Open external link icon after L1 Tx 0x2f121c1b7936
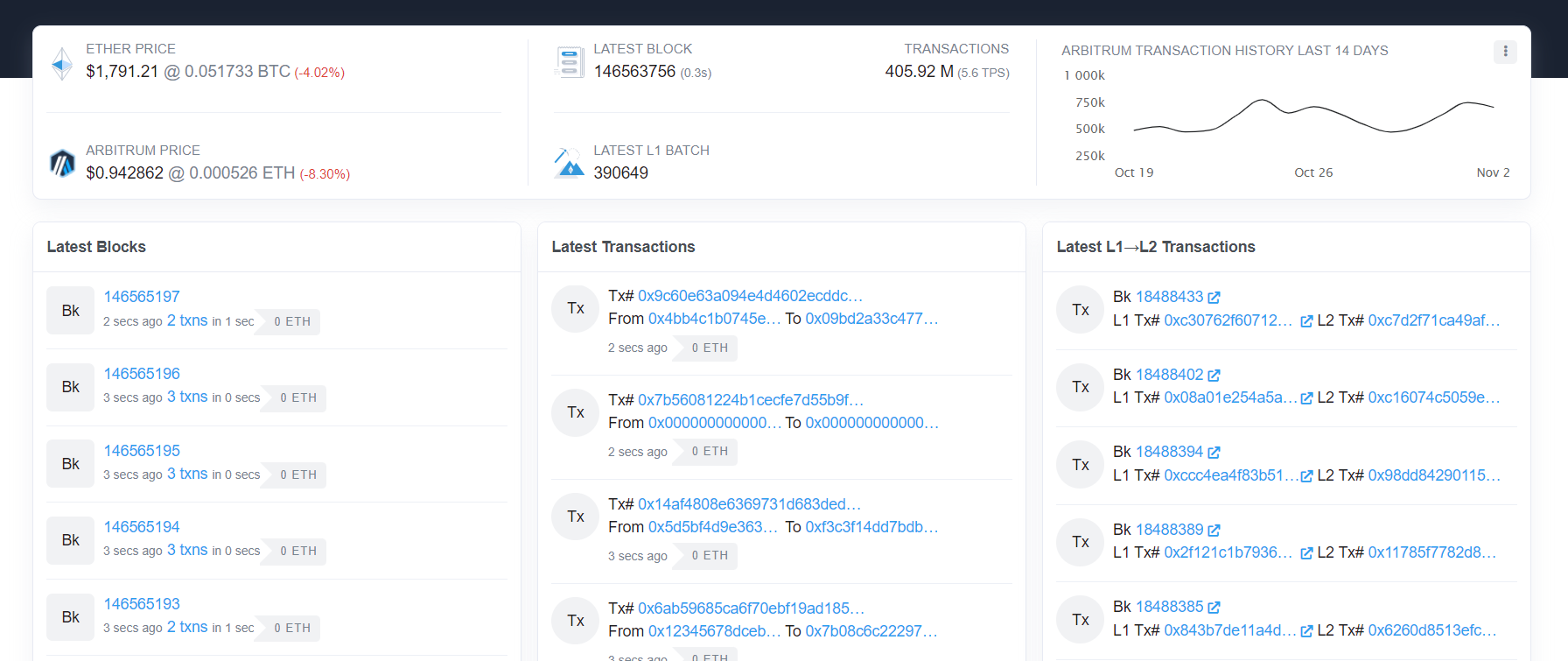 coord(1306,553)
